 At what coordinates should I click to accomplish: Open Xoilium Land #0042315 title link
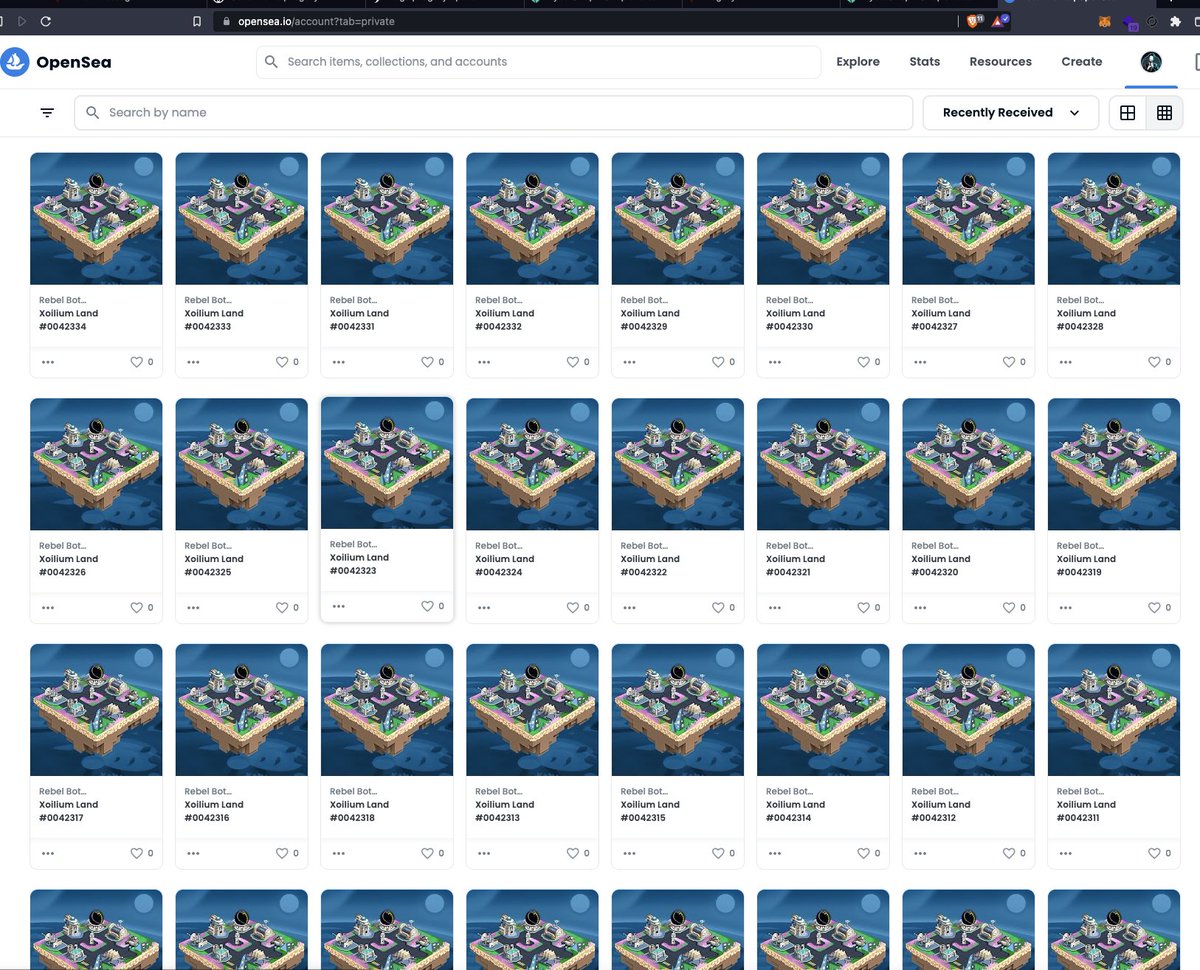[x=650, y=811]
